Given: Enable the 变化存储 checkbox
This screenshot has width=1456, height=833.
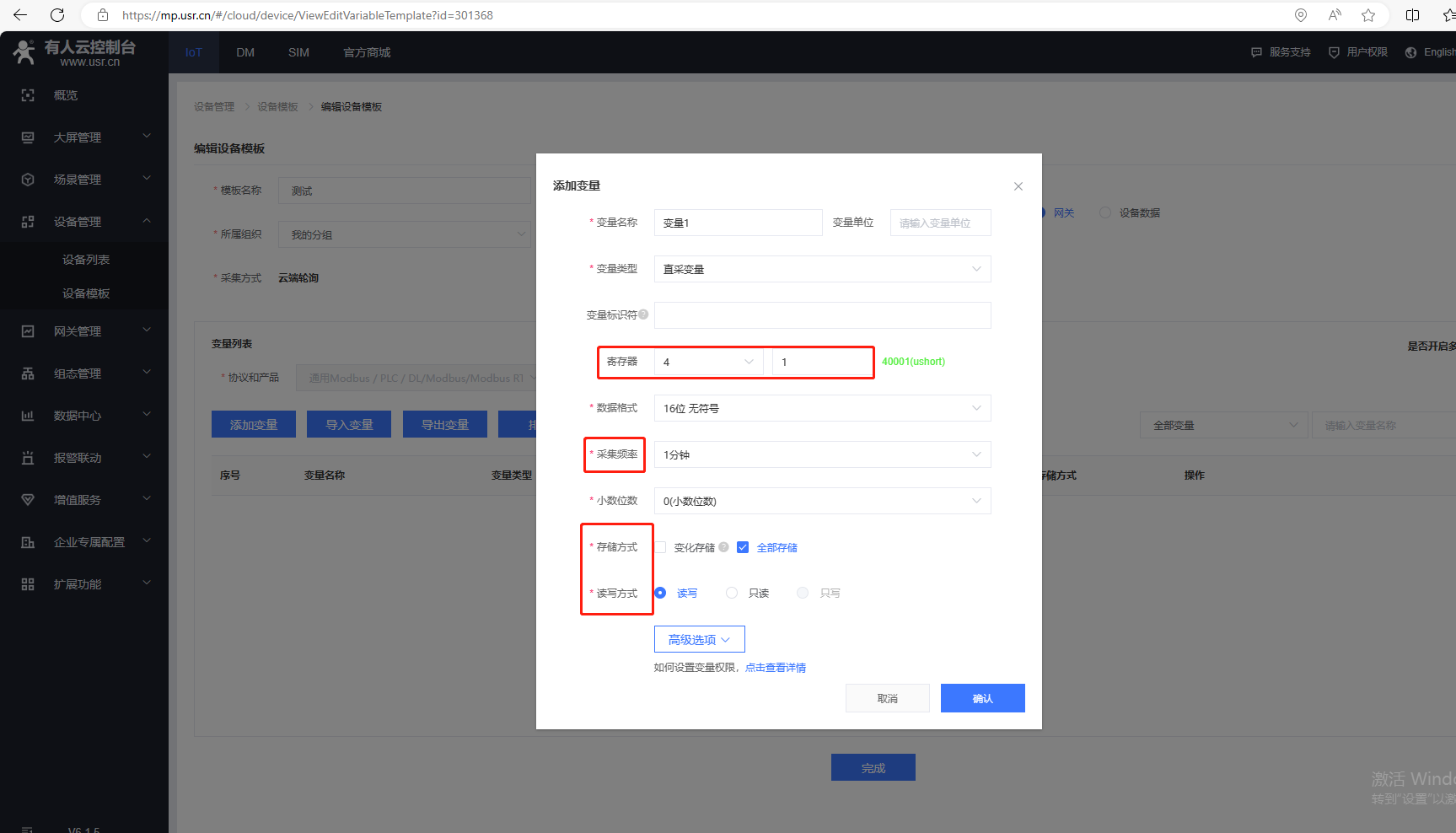Looking at the screenshot, I should pyautogui.click(x=660, y=547).
